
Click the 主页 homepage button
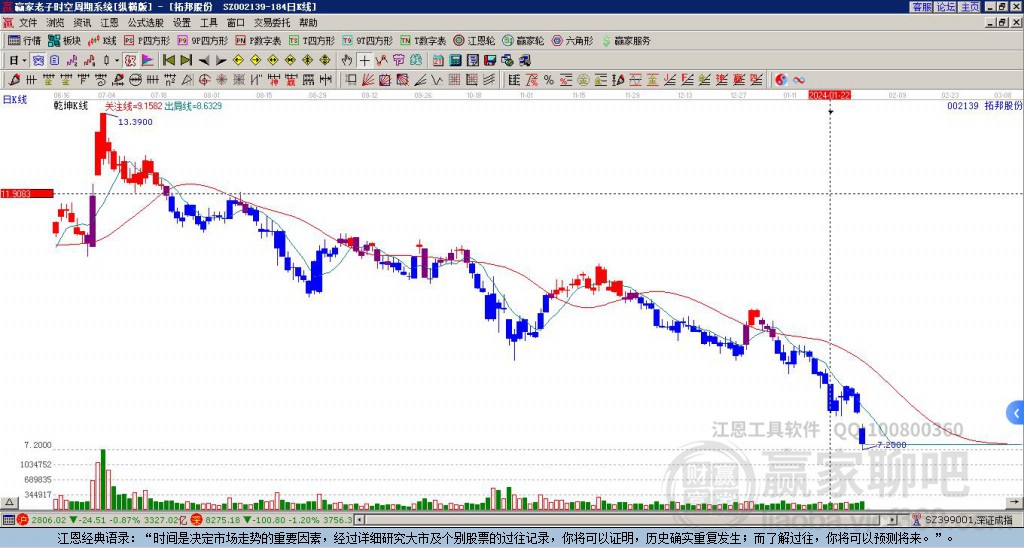pyautogui.click(x=970, y=7)
